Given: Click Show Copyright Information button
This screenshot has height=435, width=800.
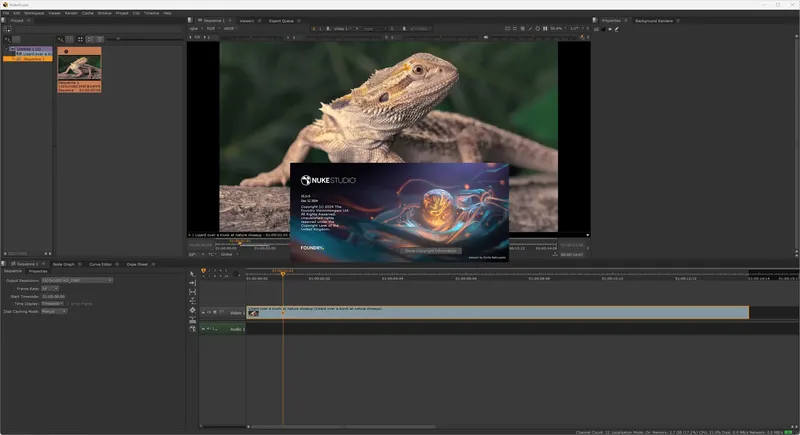Looking at the screenshot, I should pos(431,250).
